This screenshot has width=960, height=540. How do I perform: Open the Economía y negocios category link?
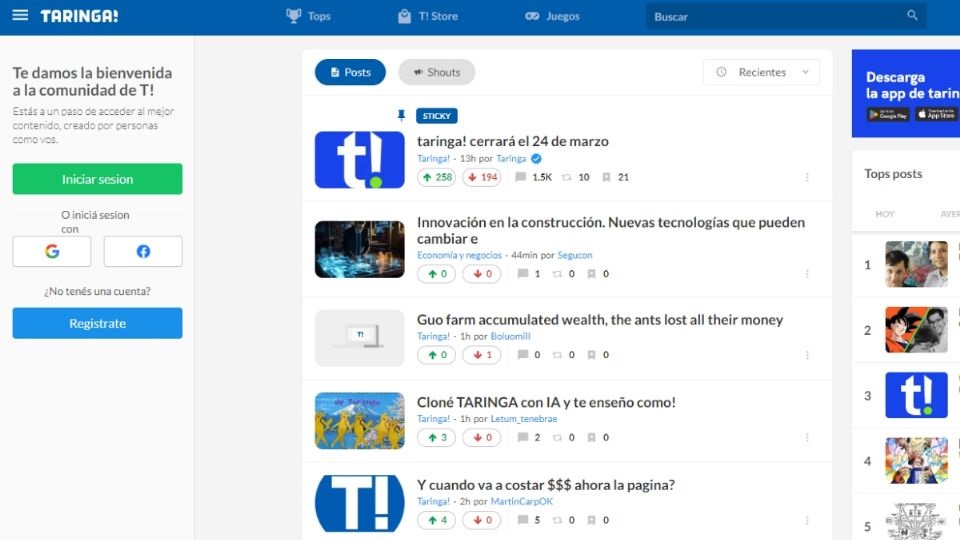pyautogui.click(x=459, y=255)
